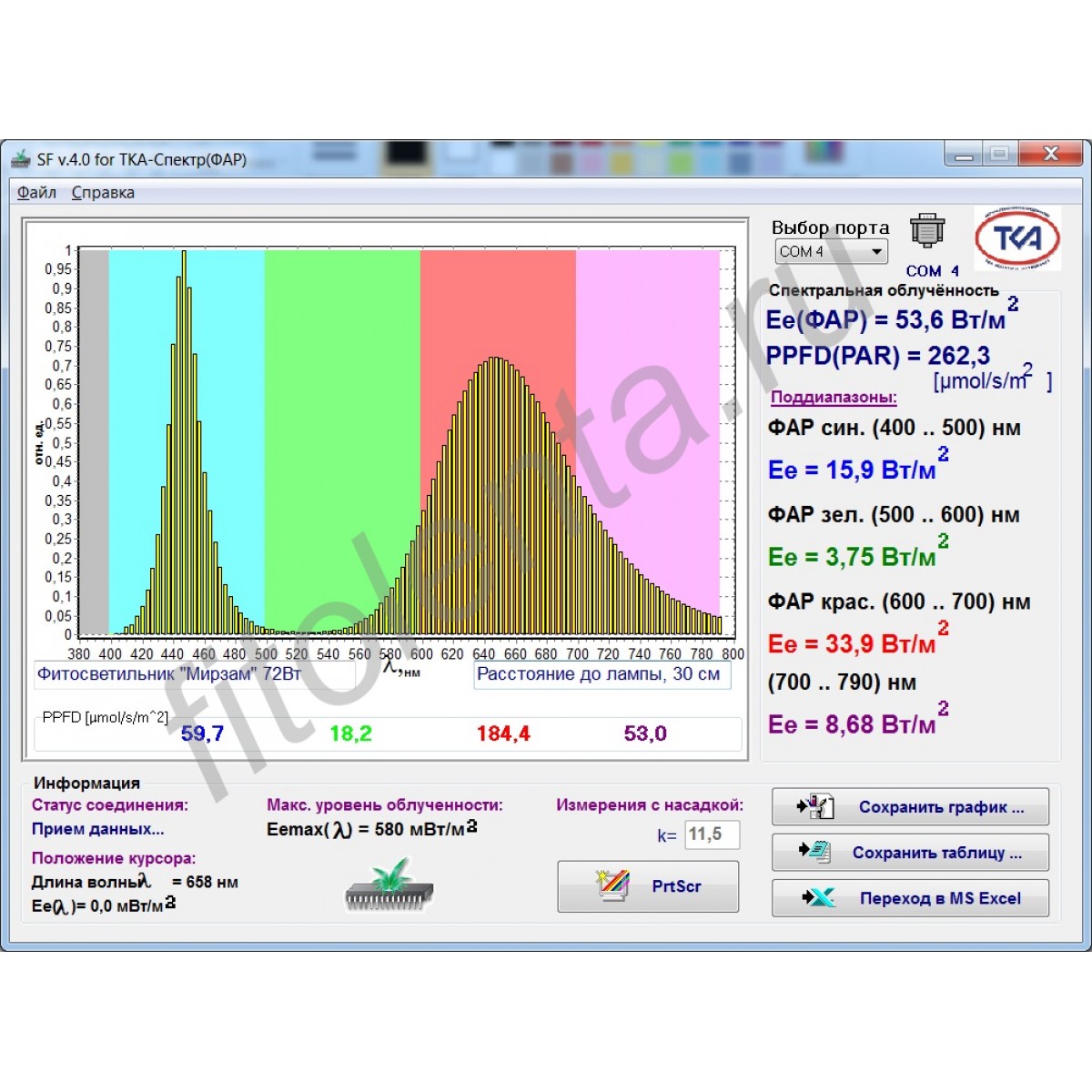Click the Расстояние до лампы field
The width and height of the screenshot is (1092, 1092).
[601, 675]
